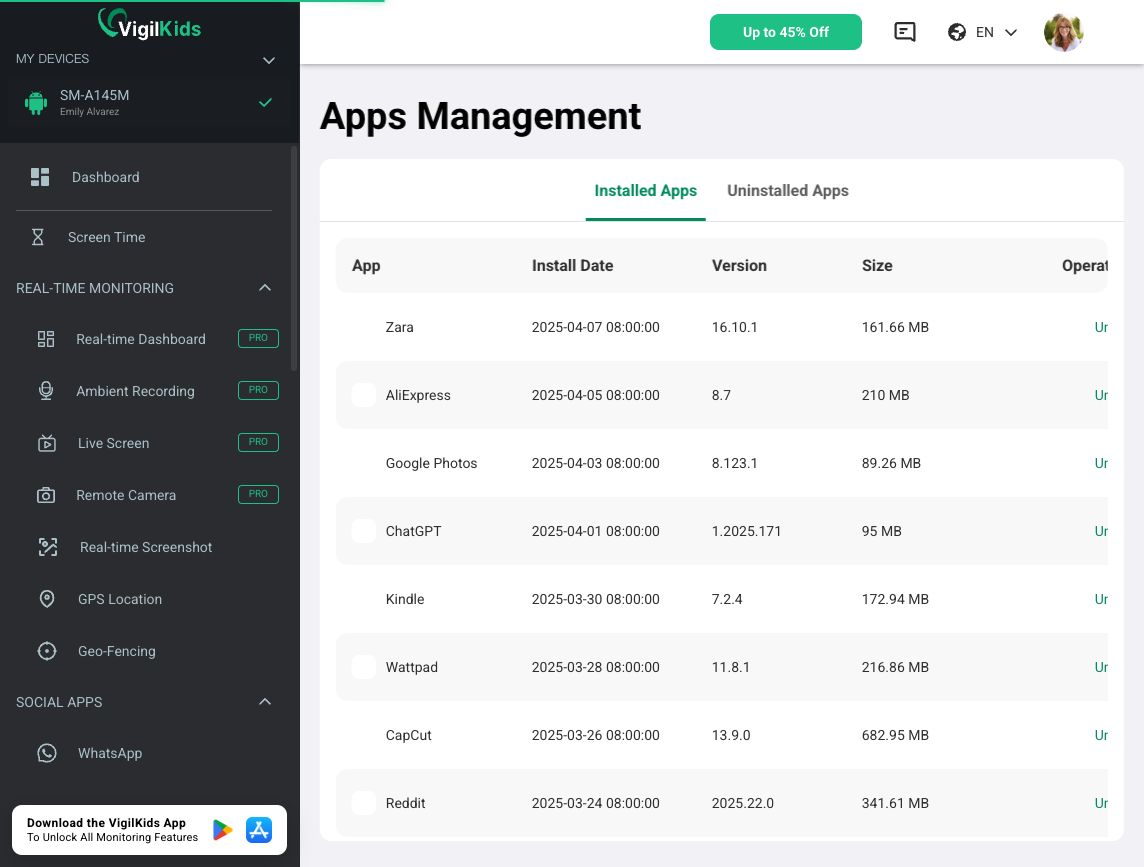Open the user profile avatar
The height and width of the screenshot is (867, 1144).
(x=1063, y=32)
